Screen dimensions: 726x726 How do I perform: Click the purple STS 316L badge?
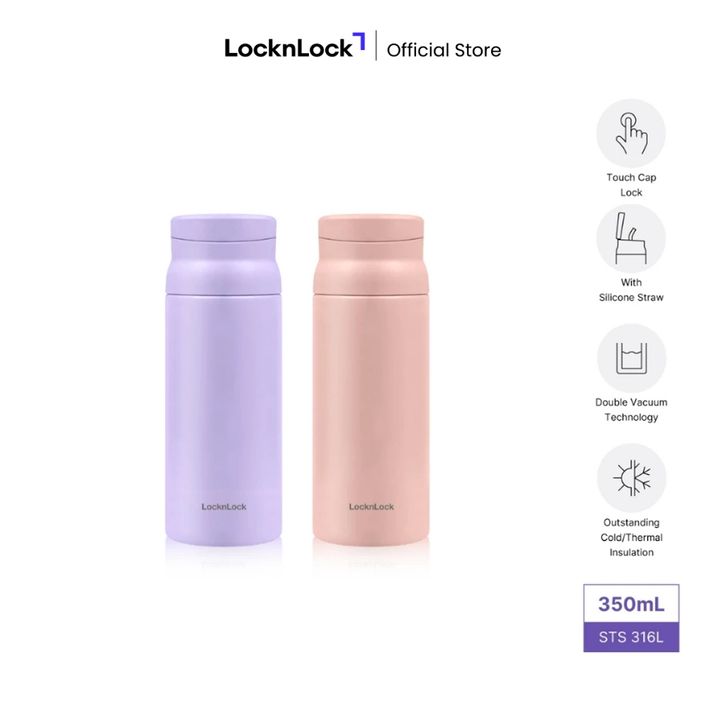pyautogui.click(x=631, y=637)
